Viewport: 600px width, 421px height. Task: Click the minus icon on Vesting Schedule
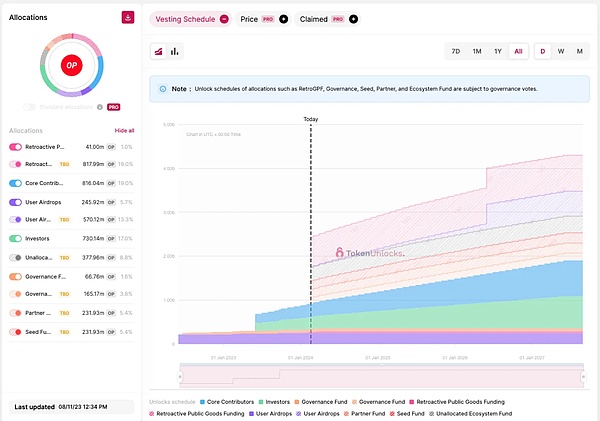click(224, 19)
